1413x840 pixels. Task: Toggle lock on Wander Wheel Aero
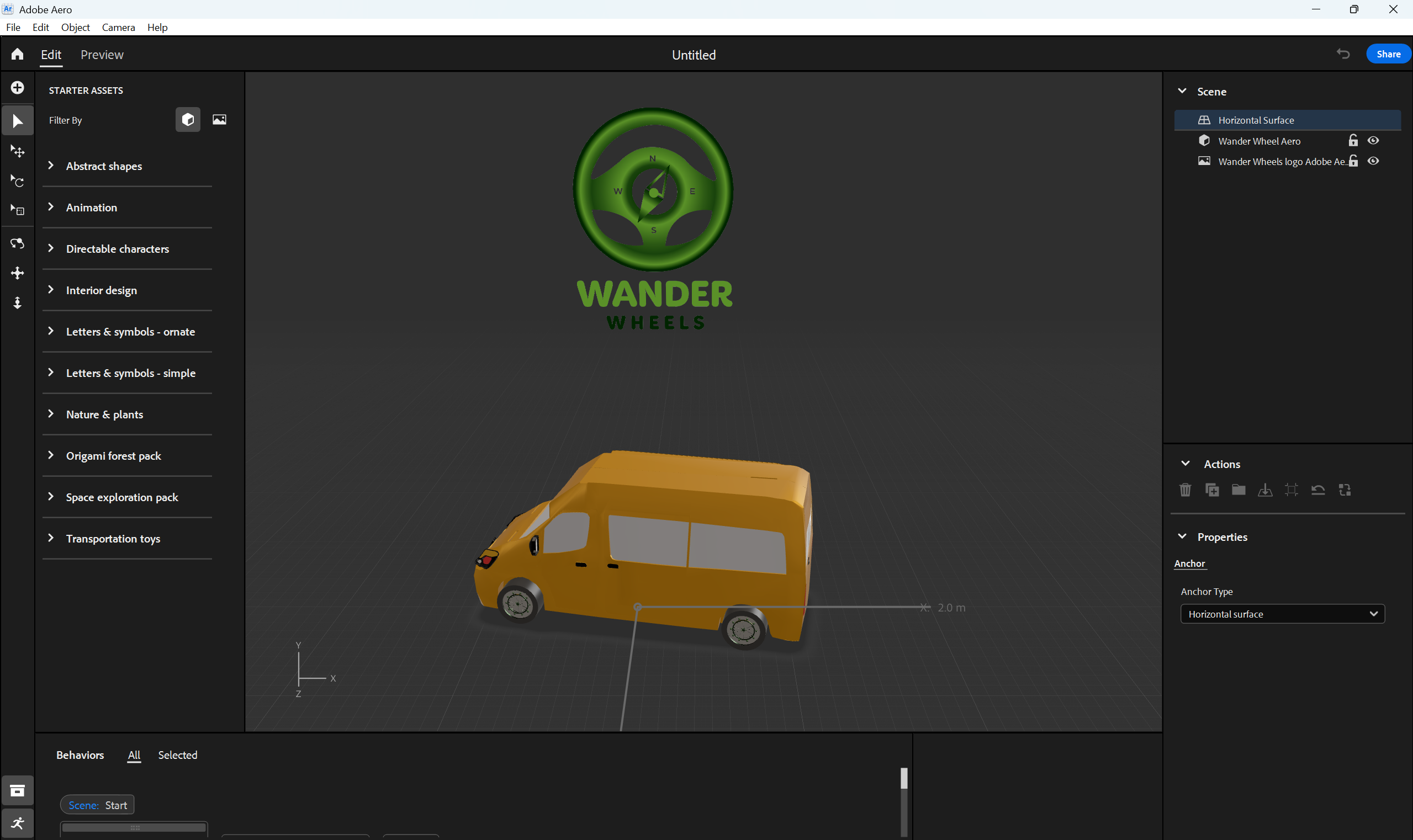tap(1353, 140)
